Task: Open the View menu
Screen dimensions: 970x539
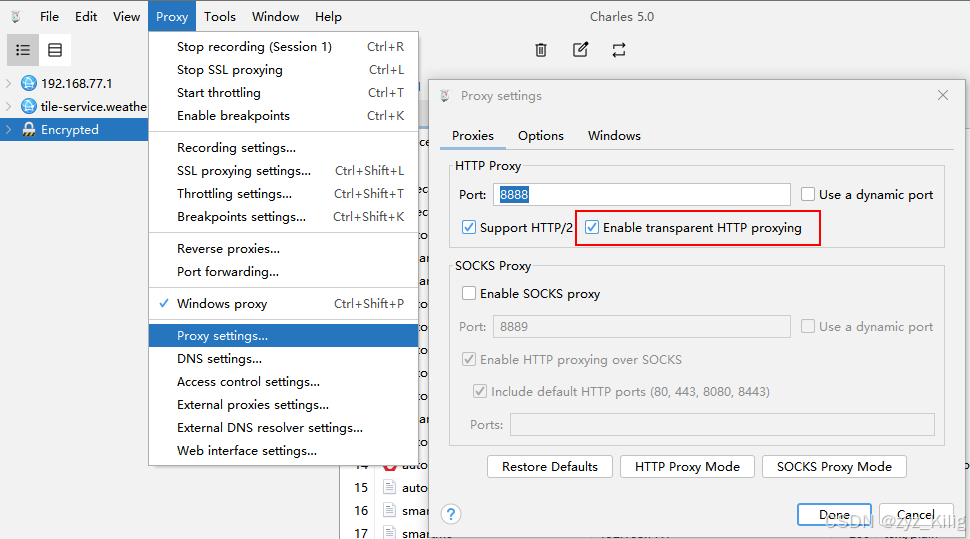Action: (x=126, y=17)
